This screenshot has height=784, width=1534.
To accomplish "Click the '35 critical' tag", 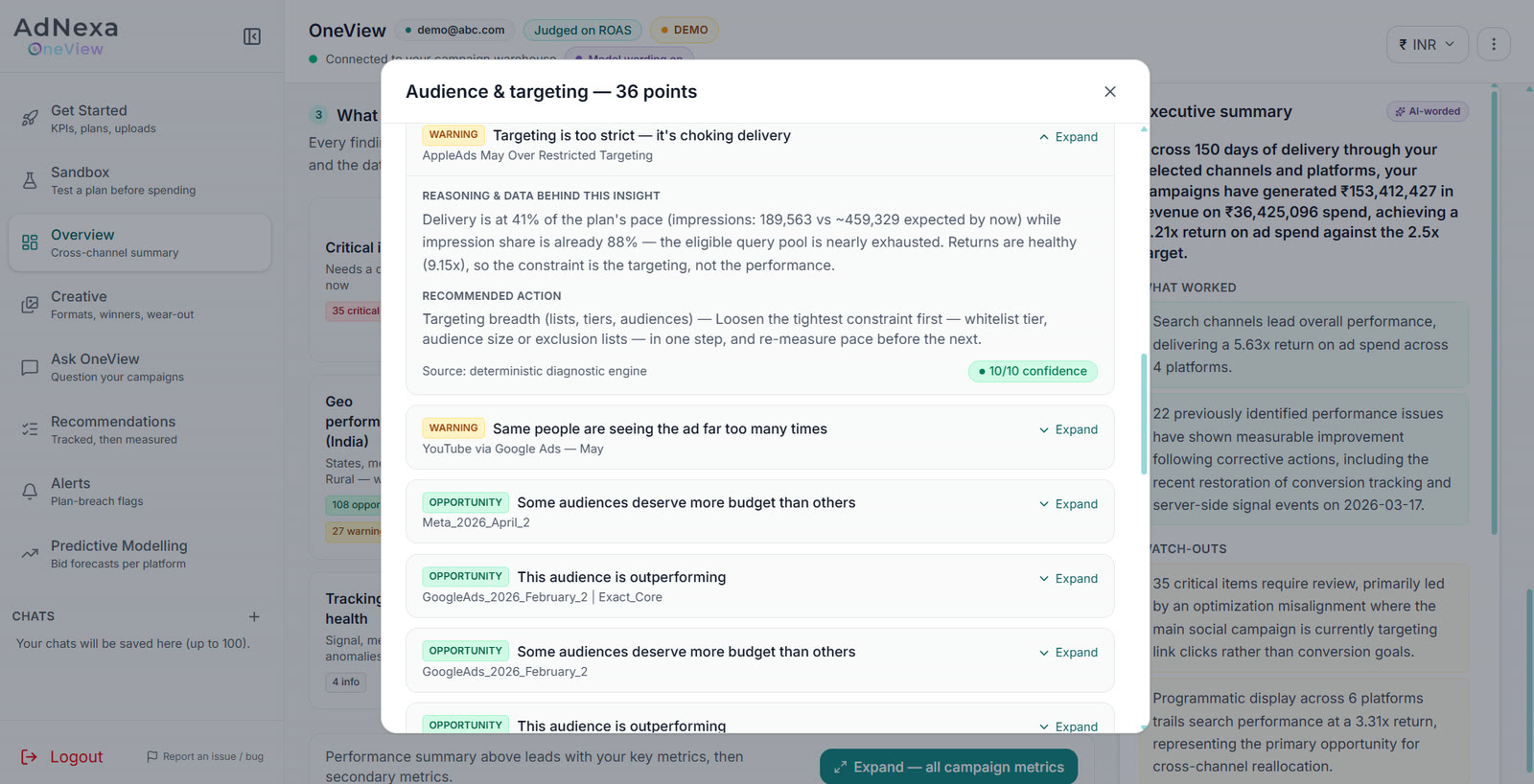I will click(x=354, y=311).
